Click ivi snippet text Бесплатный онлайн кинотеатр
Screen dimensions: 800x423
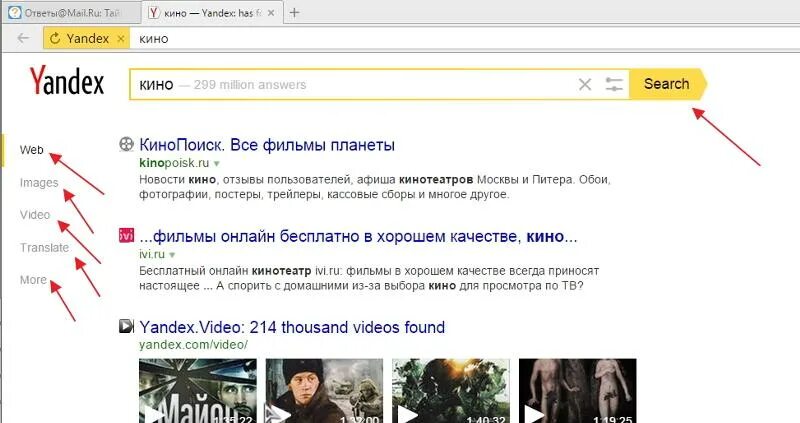[225, 271]
